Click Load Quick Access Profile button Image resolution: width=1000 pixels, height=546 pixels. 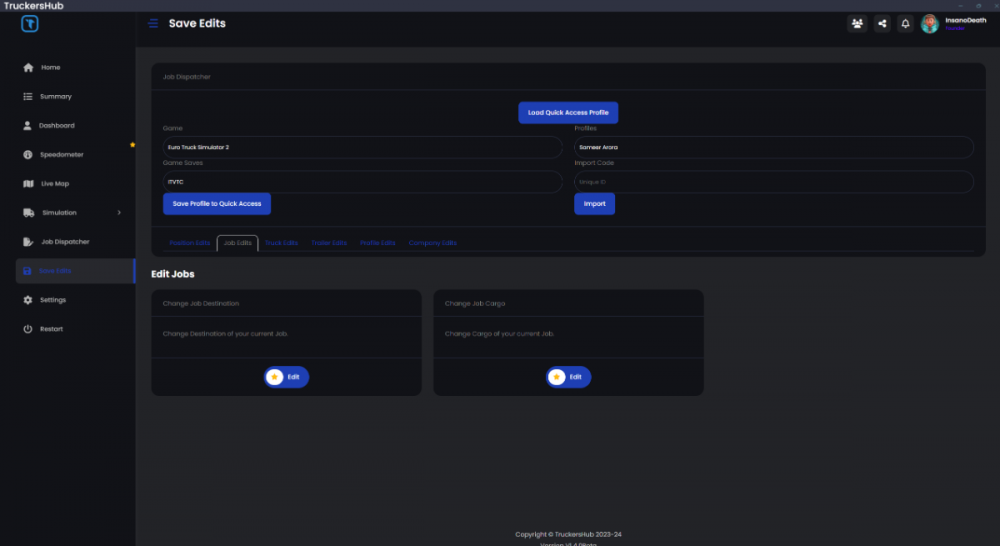tap(568, 113)
